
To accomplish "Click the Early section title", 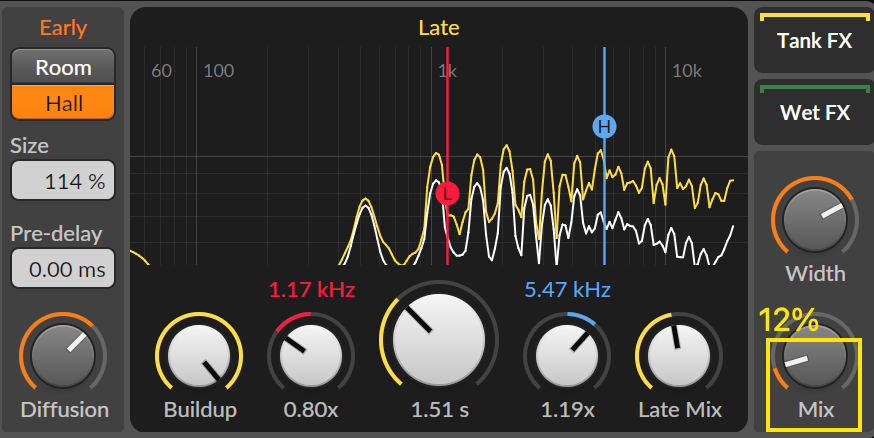I will (x=63, y=28).
